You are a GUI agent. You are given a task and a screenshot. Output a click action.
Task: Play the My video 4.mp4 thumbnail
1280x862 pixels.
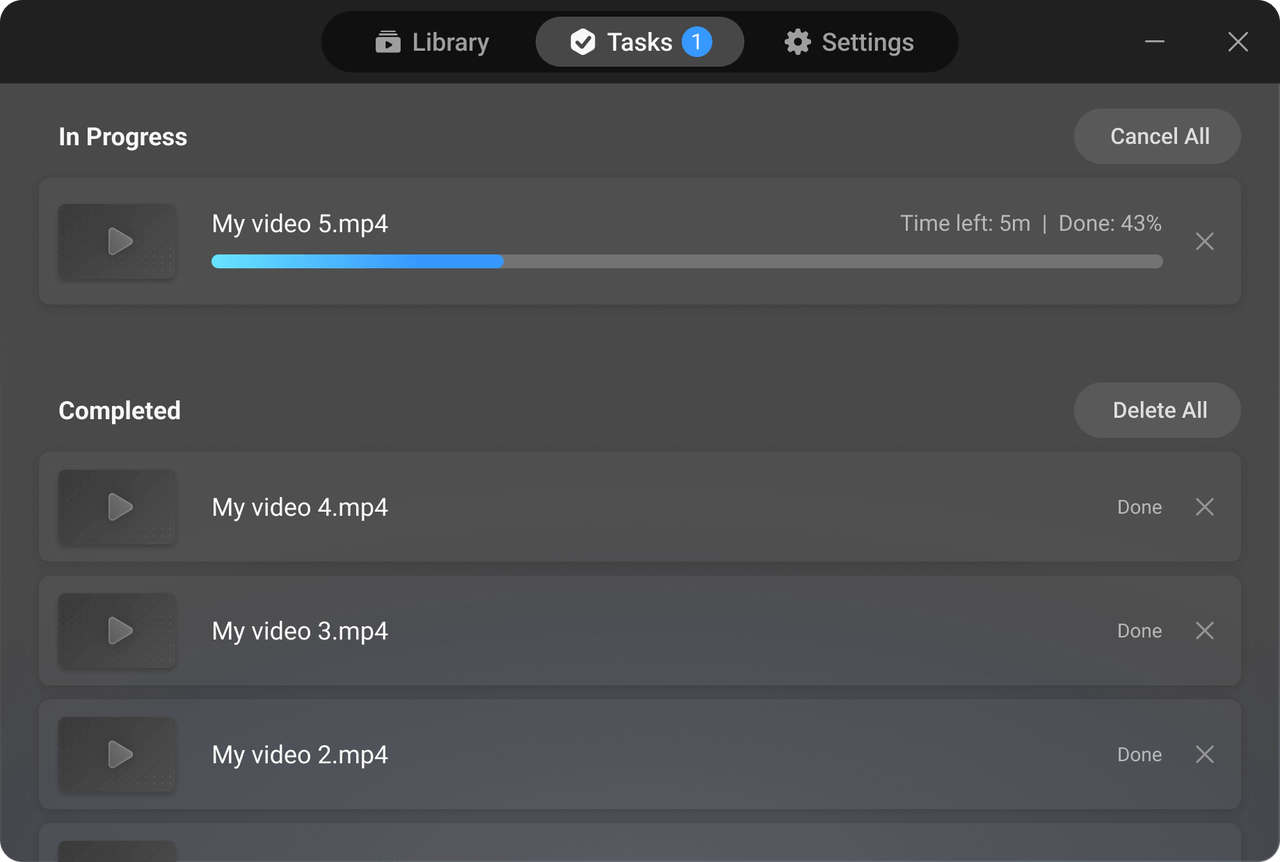117,507
